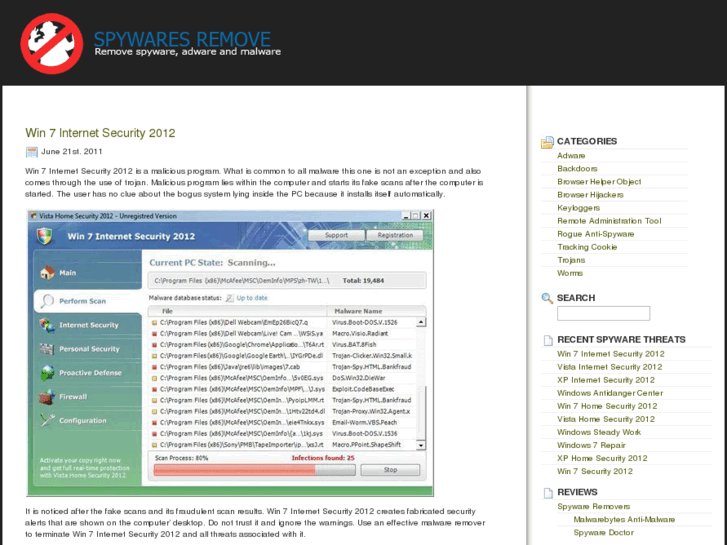Click the Search magnifier icon in sidebar

(x=547, y=298)
